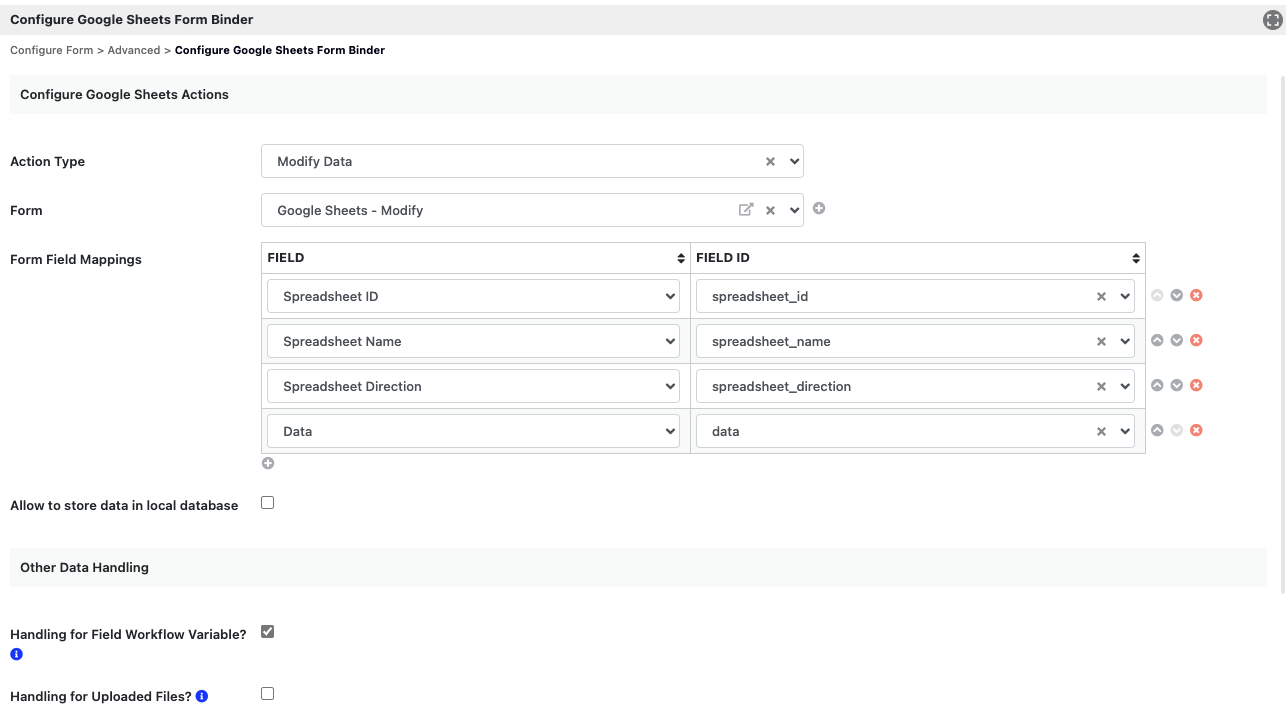Image resolution: width=1286 pixels, height=727 pixels.
Task: Open the spreadsheet_direction field ID dropdown
Action: pyautogui.click(x=915, y=386)
